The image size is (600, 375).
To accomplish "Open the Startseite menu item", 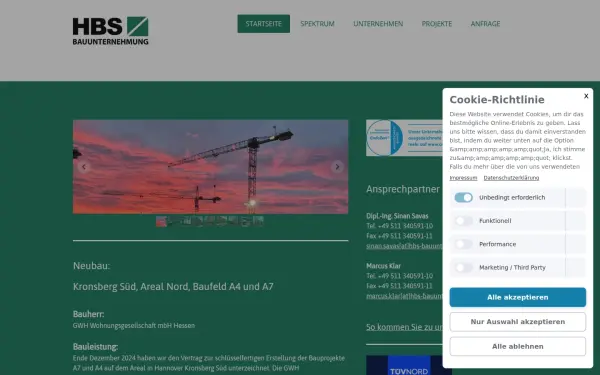I will point(264,24).
